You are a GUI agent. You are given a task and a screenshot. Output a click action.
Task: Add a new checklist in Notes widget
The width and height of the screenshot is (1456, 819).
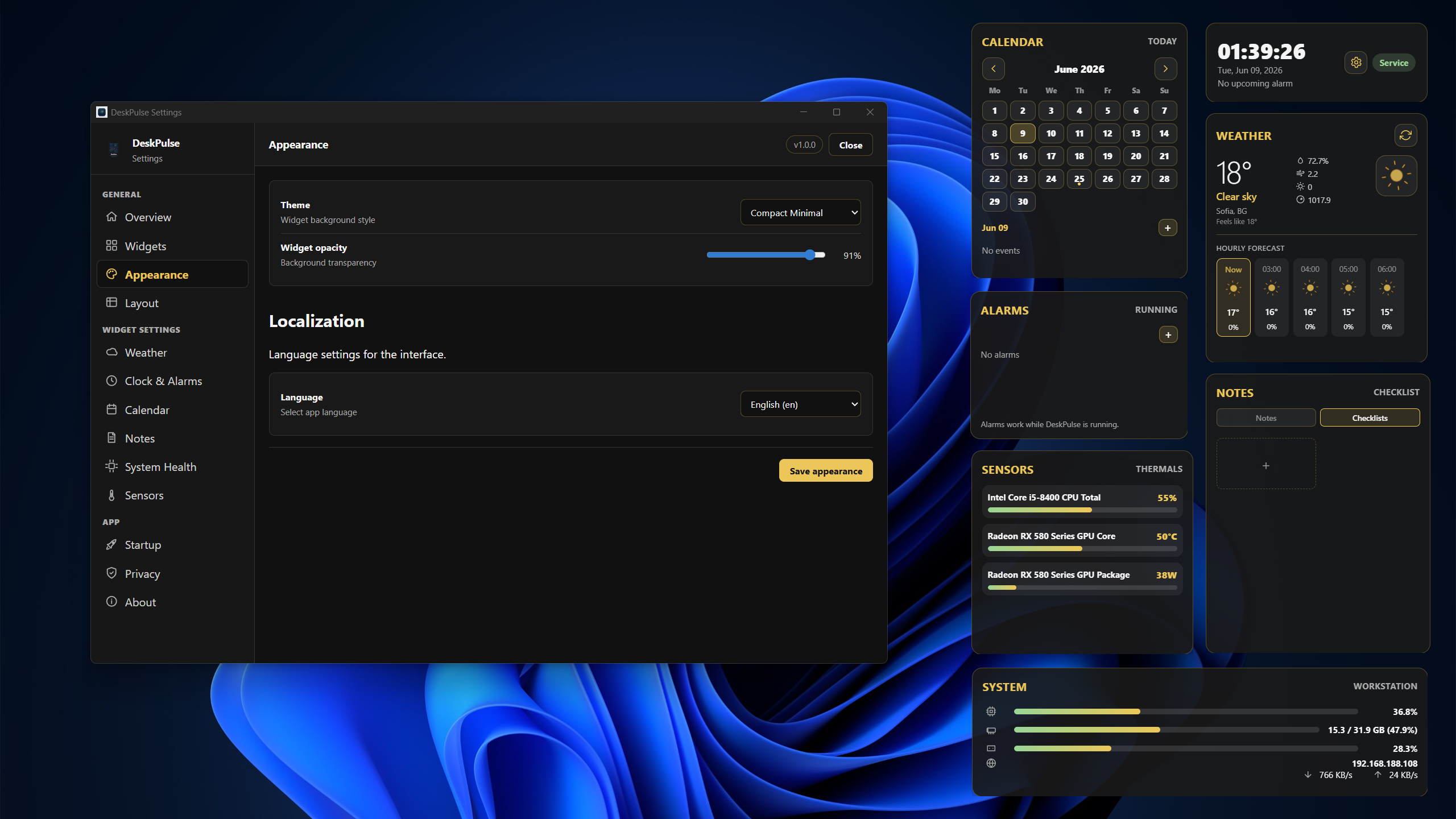(1266, 464)
